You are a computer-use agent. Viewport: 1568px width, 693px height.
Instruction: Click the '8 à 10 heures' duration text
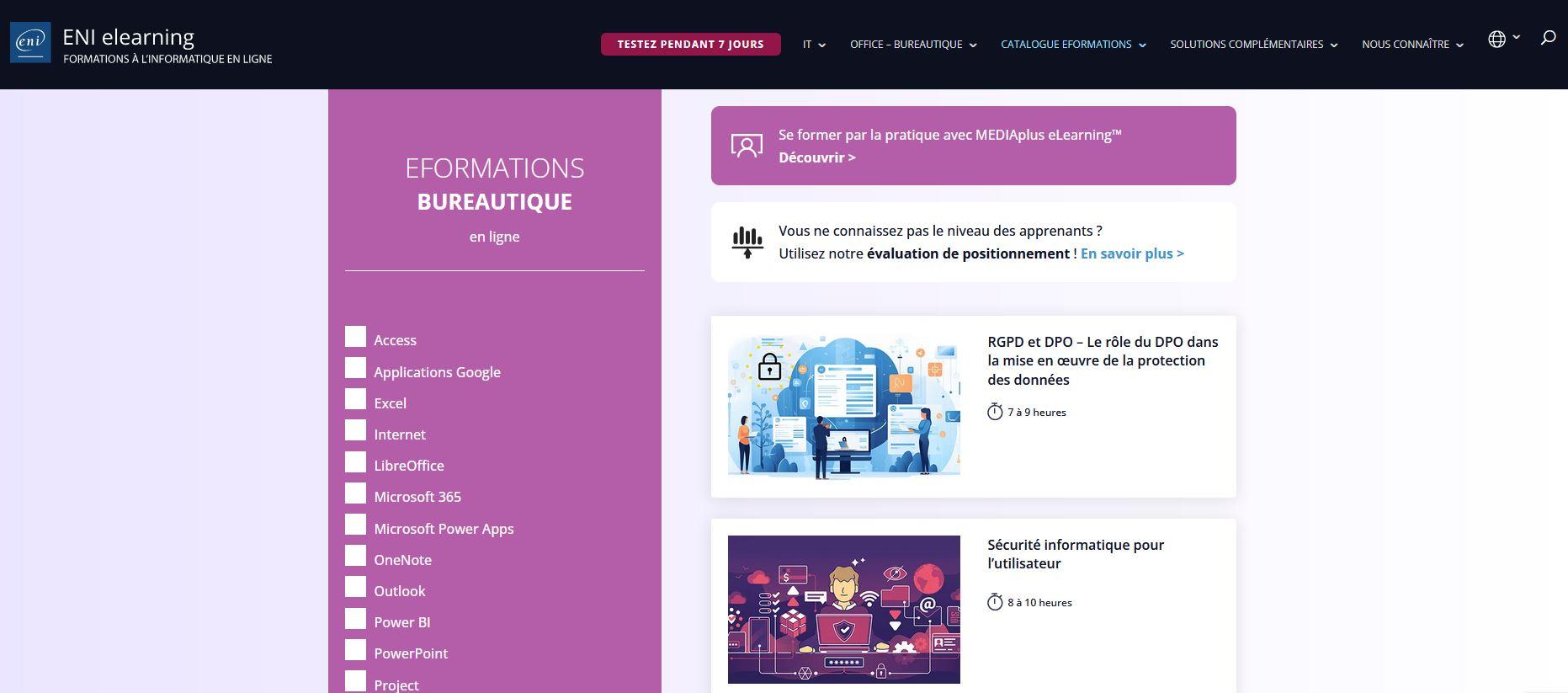pos(1039,602)
